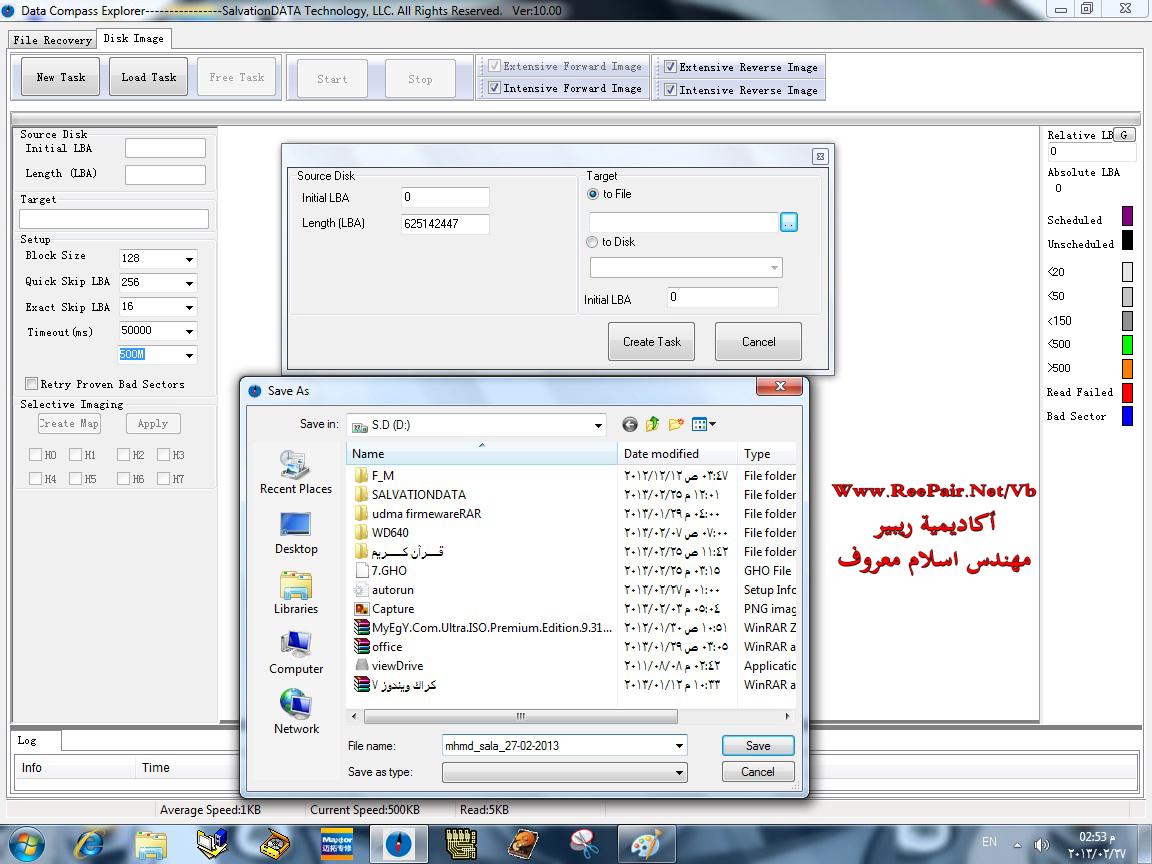Viewport: 1152px width, 864px height.
Task: Select the 'to Disk' radio option
Action: coord(593,242)
